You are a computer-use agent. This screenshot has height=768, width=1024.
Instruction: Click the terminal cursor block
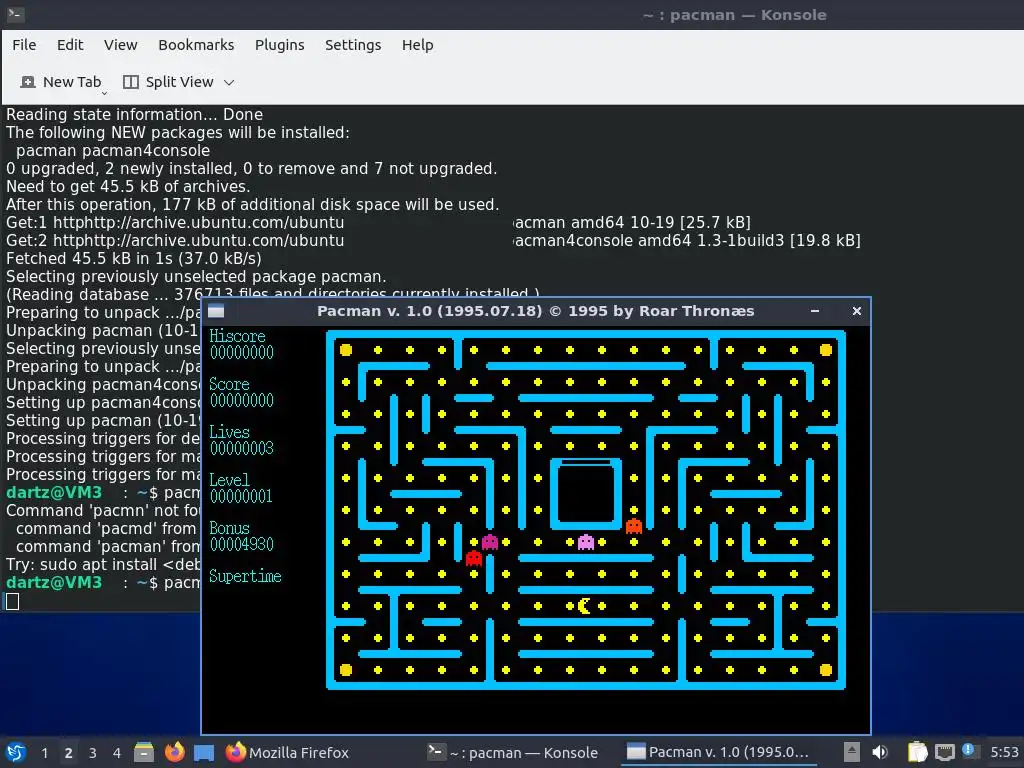[12, 601]
